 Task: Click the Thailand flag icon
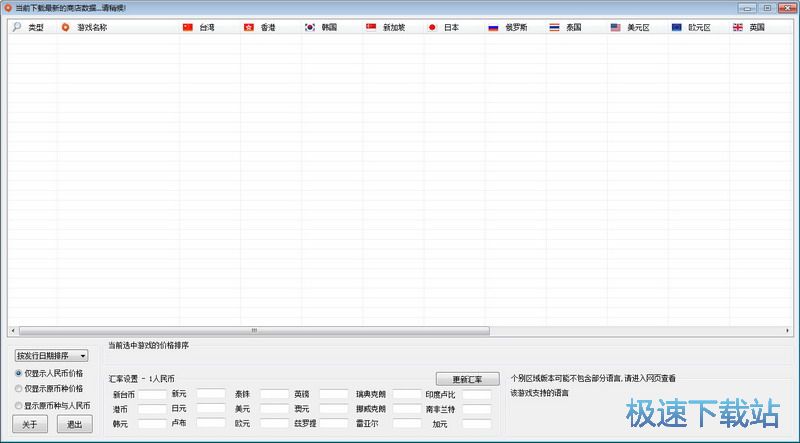(x=554, y=27)
